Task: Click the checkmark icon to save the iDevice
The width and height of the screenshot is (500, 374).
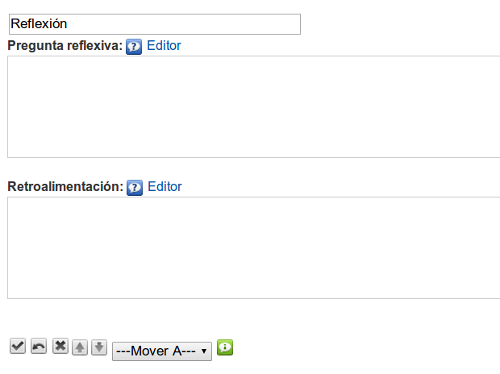Action: coord(18,346)
